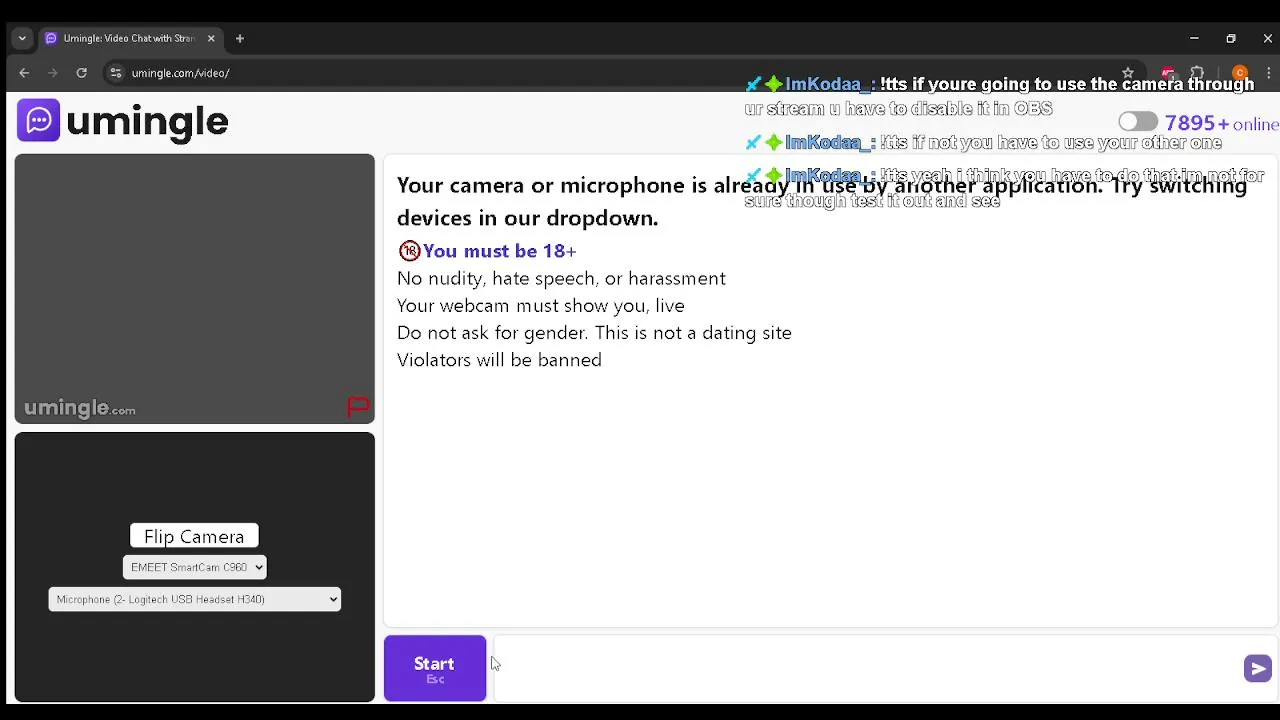Open a new browser tab
This screenshot has width=1280, height=720.
(x=240, y=38)
